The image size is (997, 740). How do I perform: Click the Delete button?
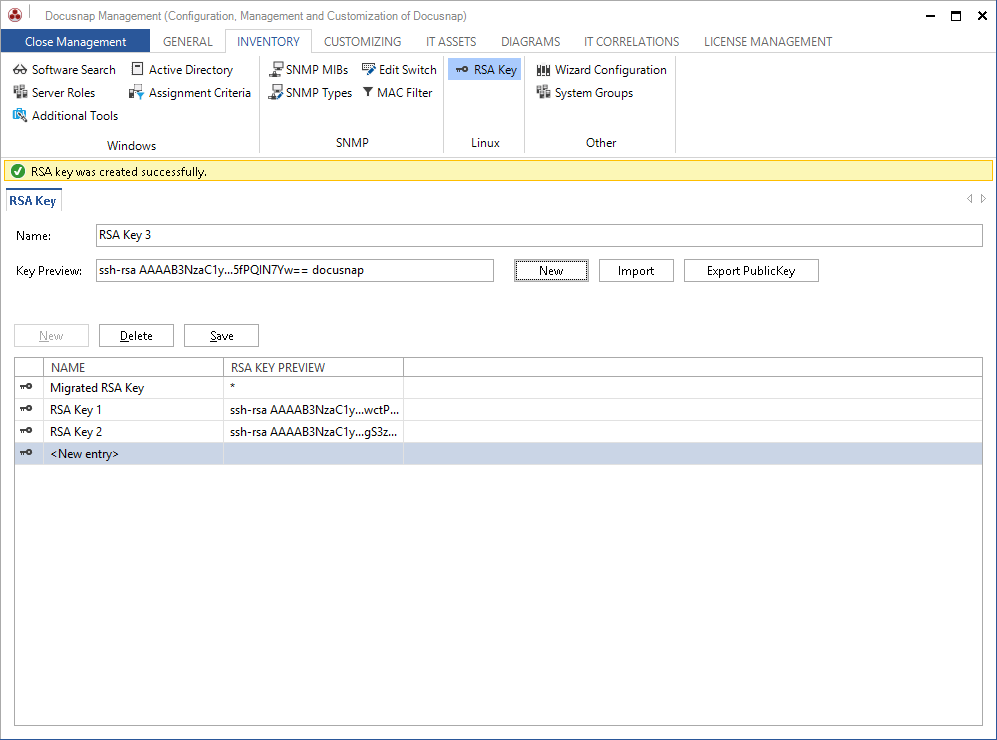click(x=136, y=336)
